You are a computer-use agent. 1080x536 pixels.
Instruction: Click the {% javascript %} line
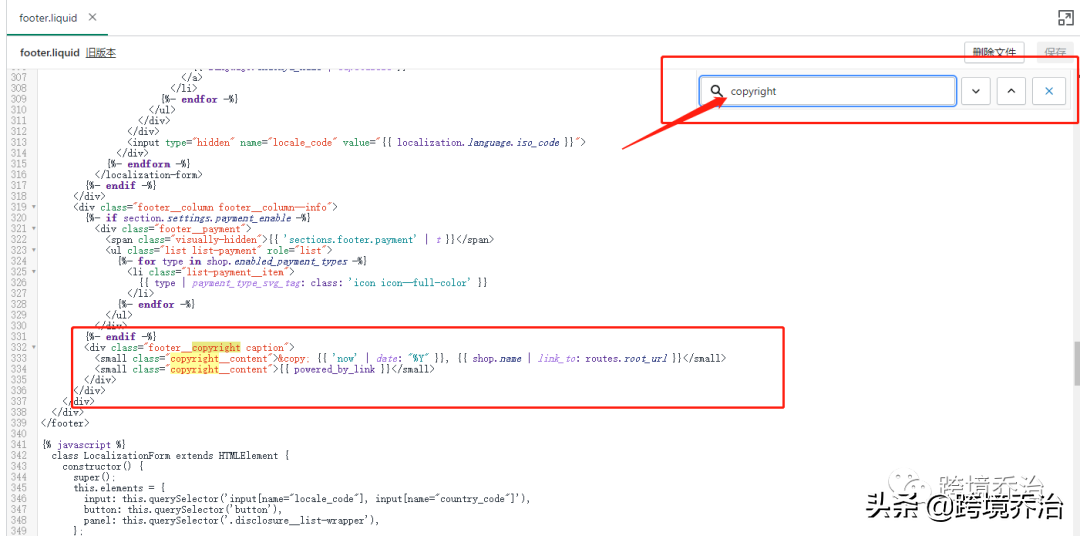click(83, 444)
